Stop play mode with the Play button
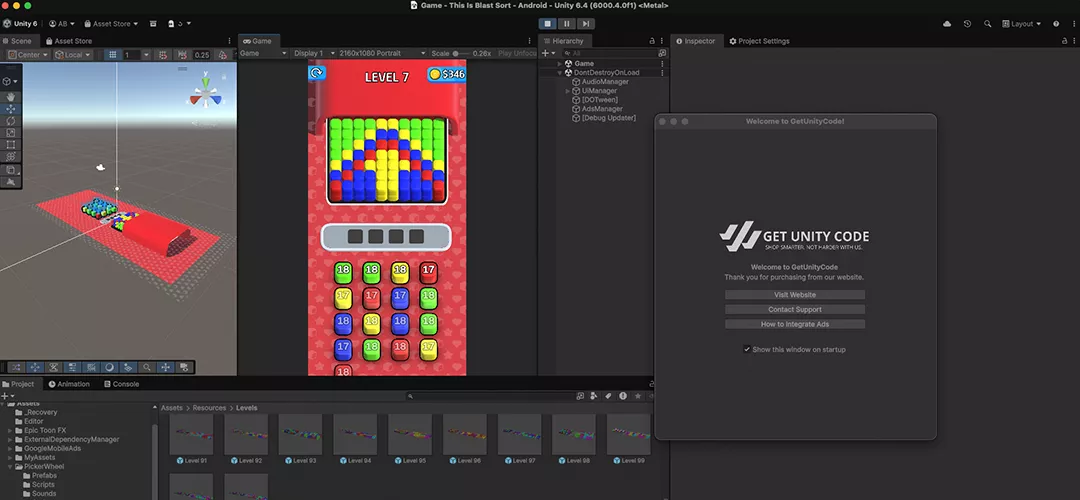 pyautogui.click(x=547, y=23)
